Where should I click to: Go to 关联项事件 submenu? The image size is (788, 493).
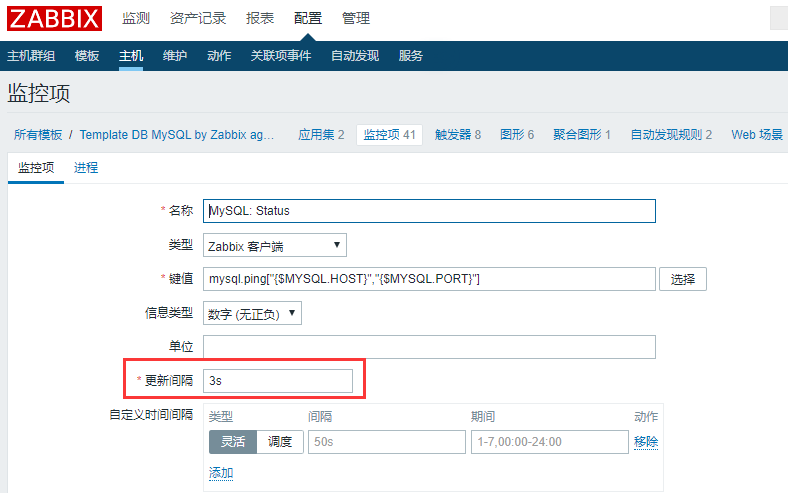point(281,56)
